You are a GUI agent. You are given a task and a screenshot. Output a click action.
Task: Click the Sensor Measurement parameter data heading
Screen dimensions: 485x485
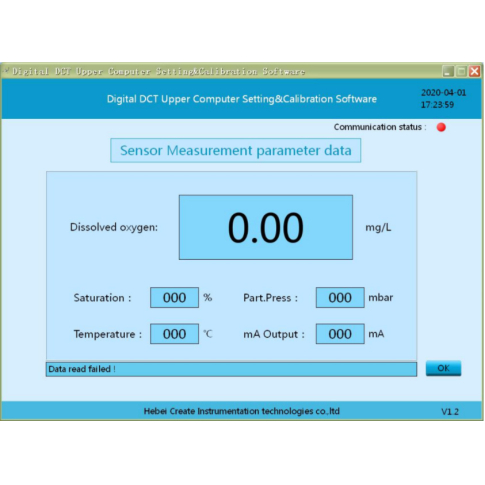[235, 150]
